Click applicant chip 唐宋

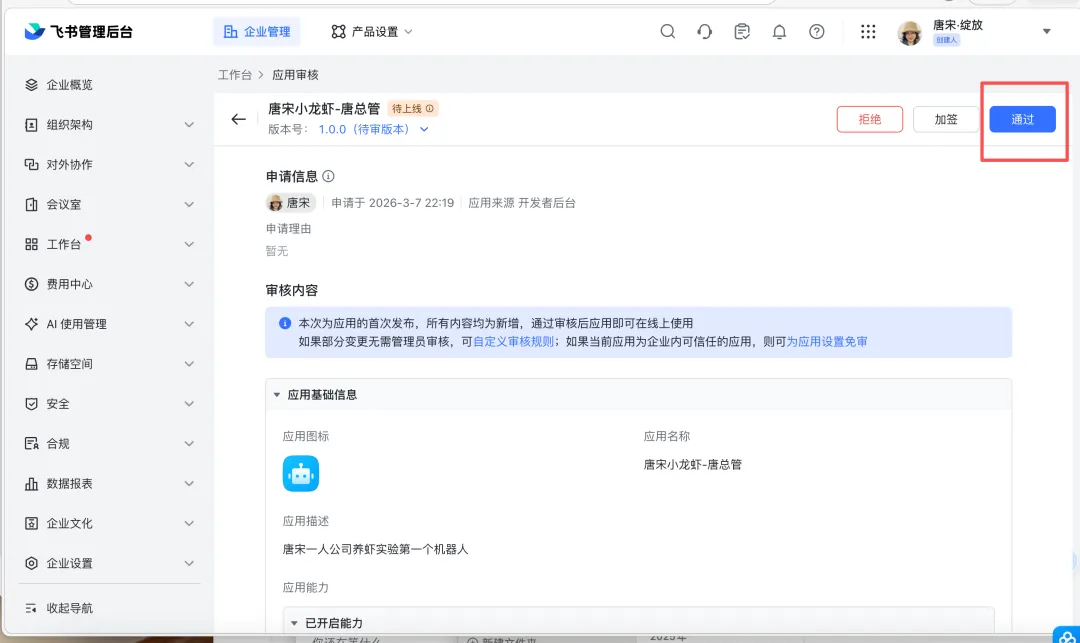(290, 202)
